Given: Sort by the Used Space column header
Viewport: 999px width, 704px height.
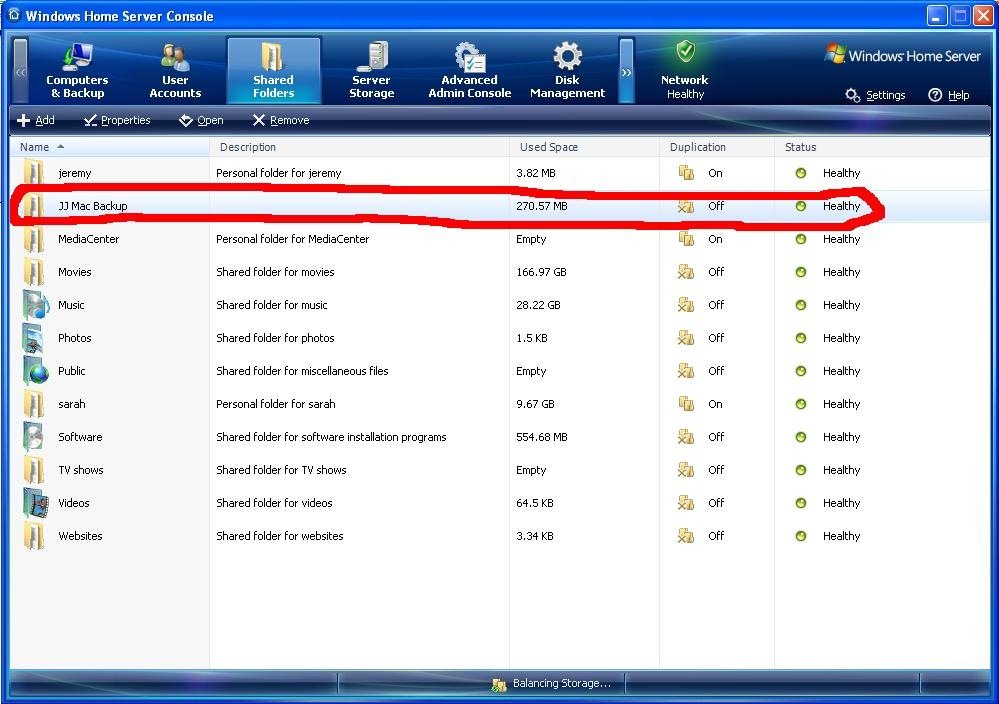Looking at the screenshot, I should 584,147.
